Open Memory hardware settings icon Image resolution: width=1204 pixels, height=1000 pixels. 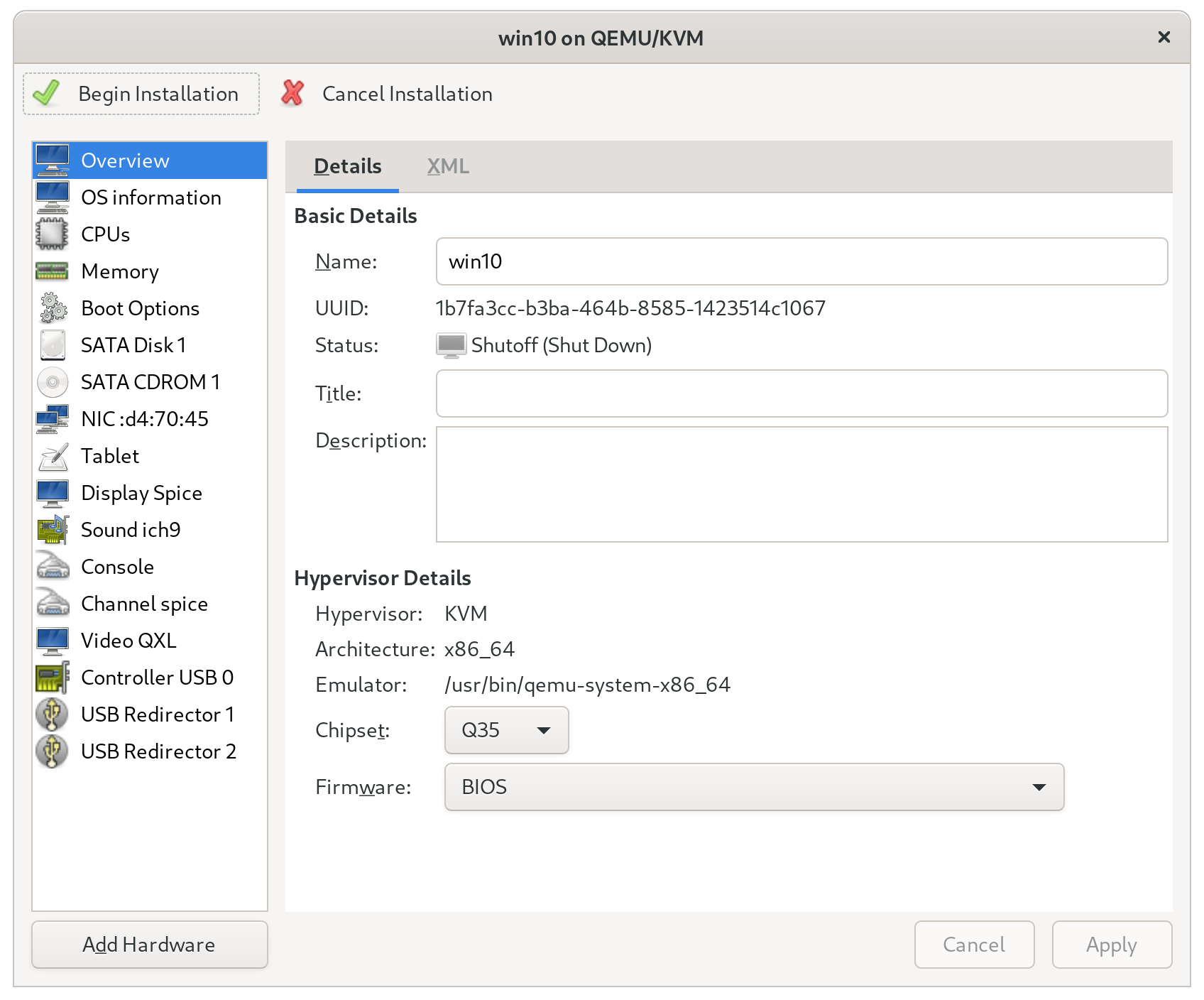point(52,271)
